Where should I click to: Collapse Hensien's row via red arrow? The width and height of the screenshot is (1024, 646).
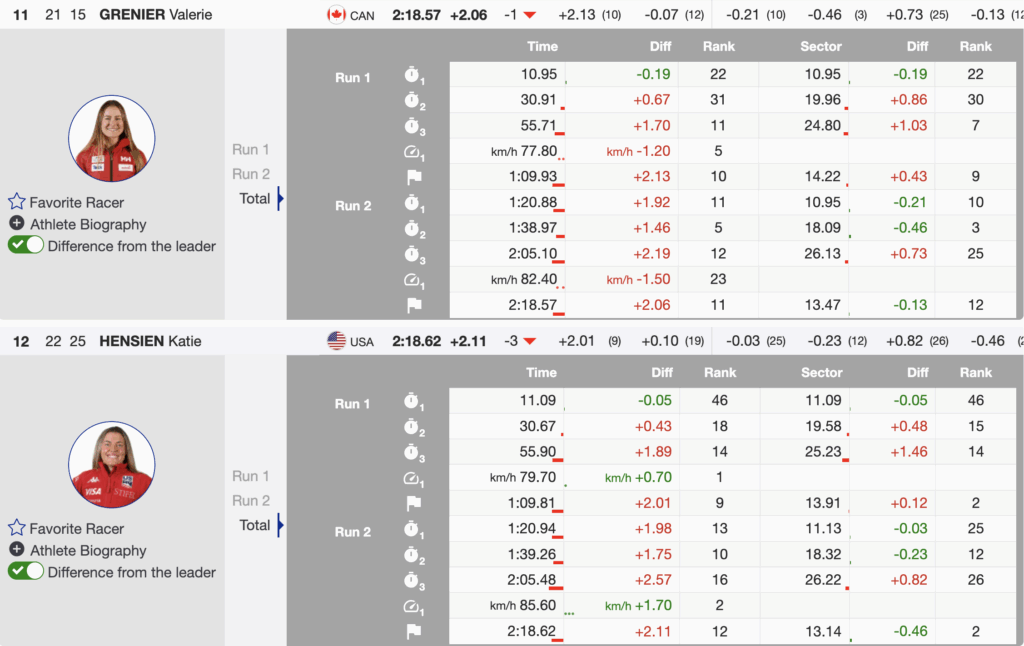[x=530, y=341]
